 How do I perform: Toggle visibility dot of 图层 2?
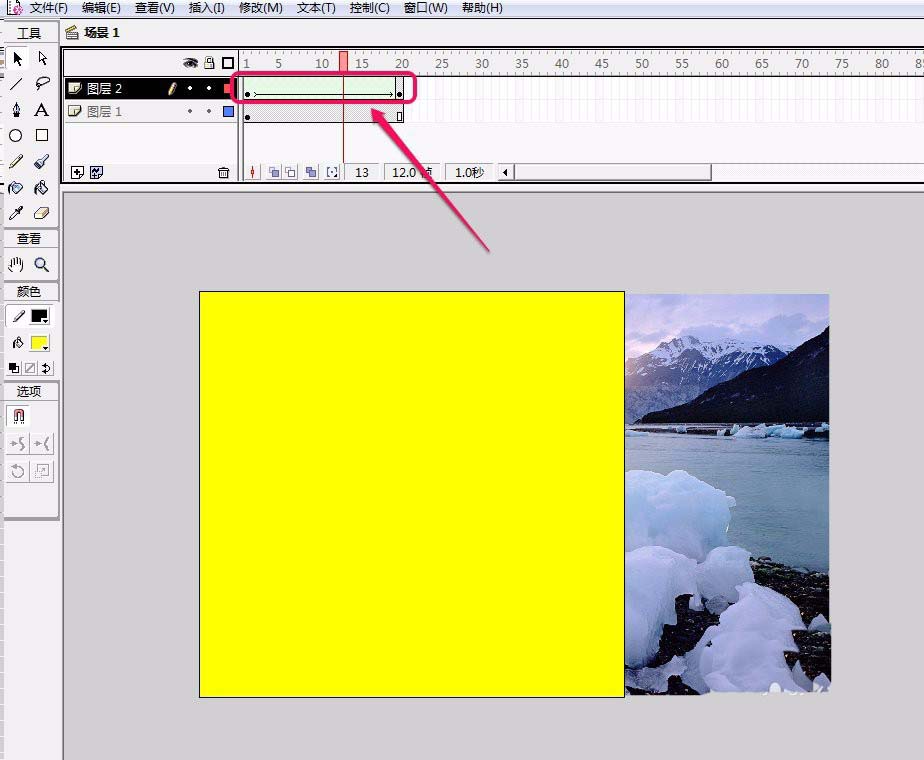190,88
